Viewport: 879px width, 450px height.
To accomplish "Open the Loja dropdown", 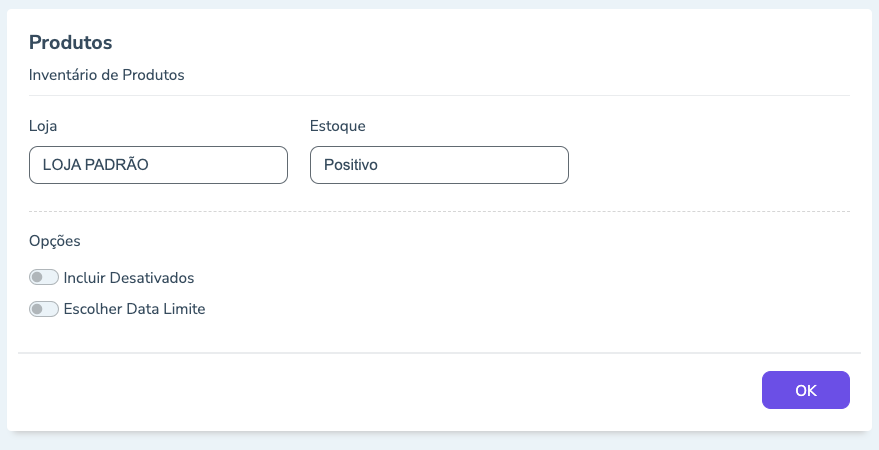I will (x=158, y=165).
